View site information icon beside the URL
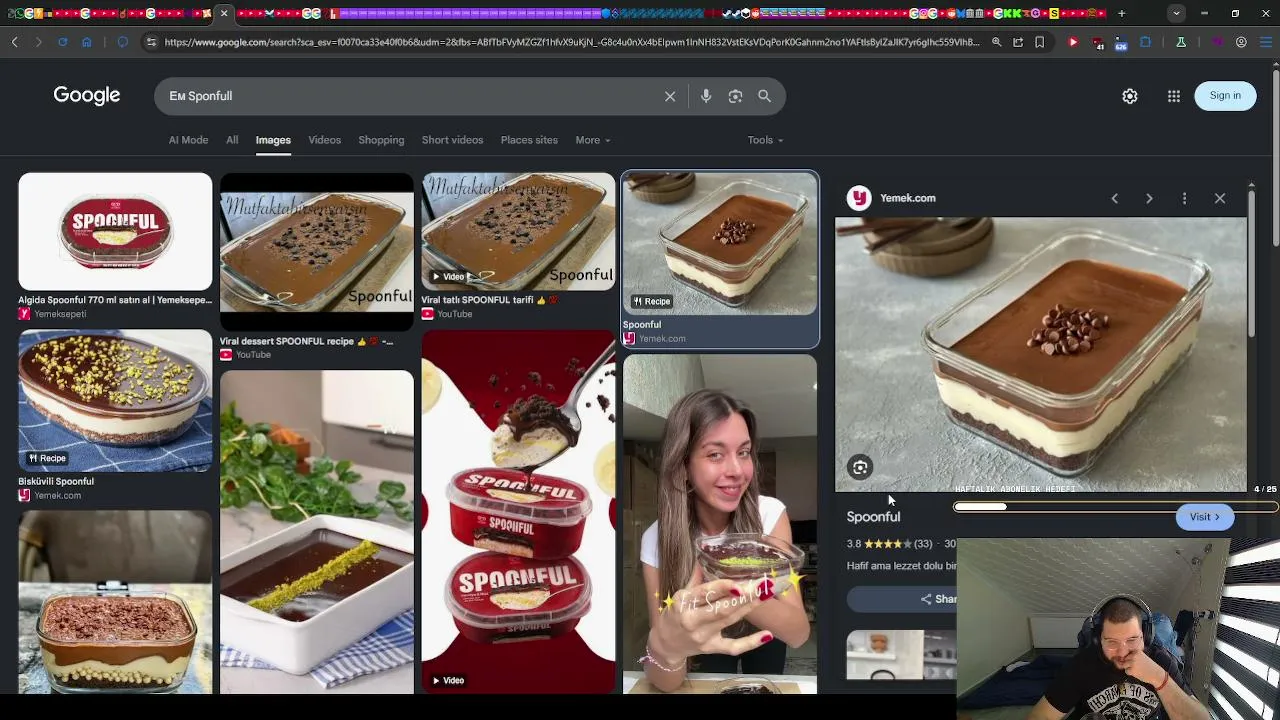The image size is (1280, 720). pyautogui.click(x=151, y=42)
